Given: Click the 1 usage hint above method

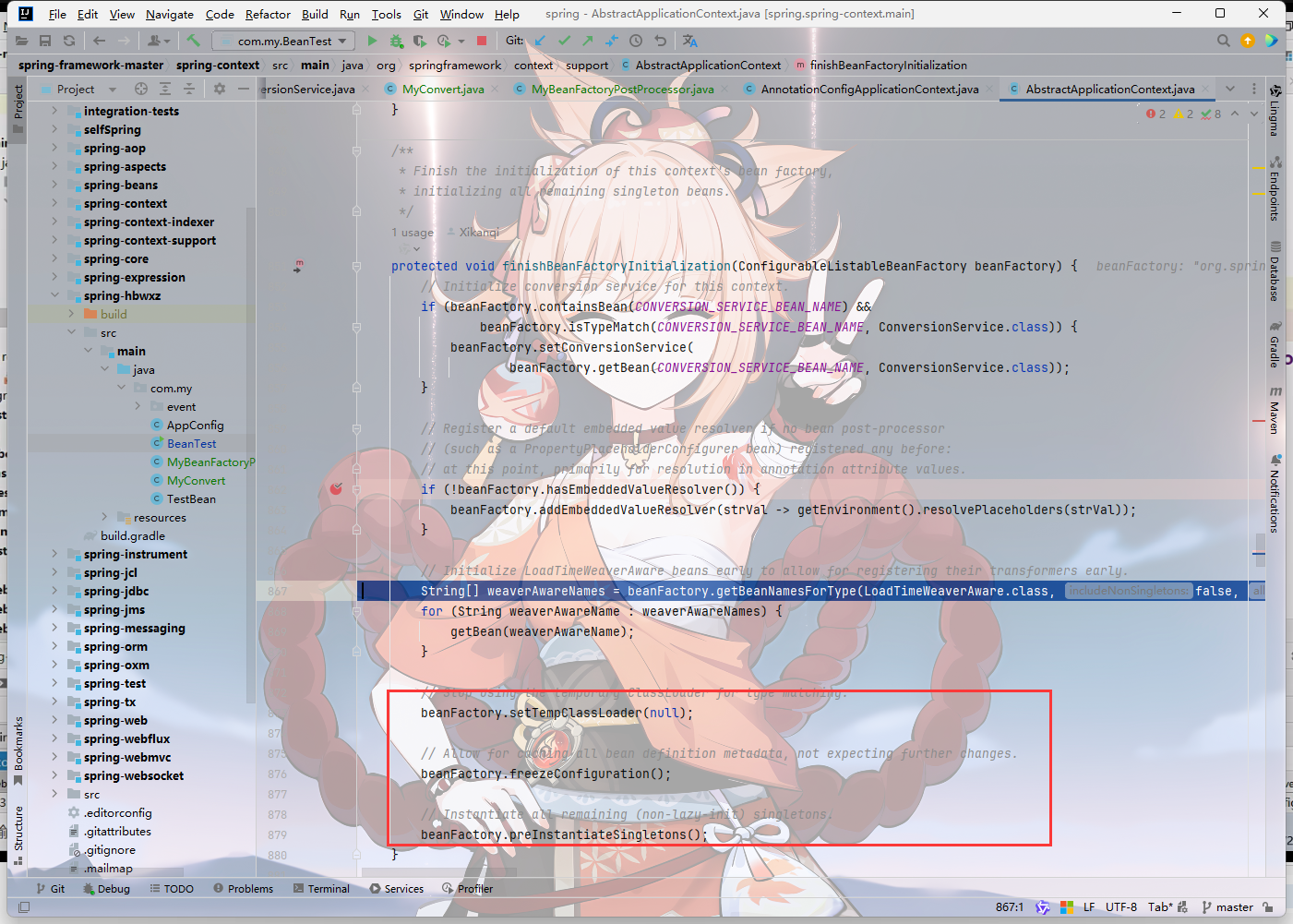Looking at the screenshot, I should pyautogui.click(x=413, y=233).
